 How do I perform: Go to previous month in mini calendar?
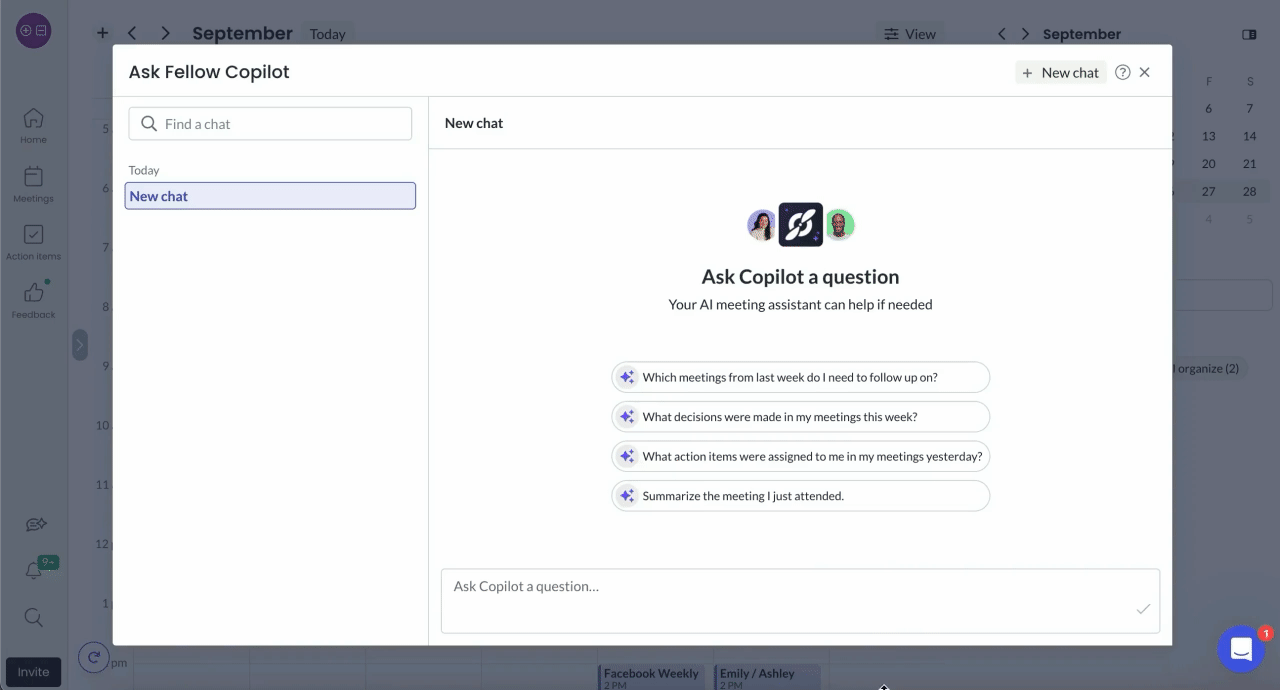(x=1002, y=34)
